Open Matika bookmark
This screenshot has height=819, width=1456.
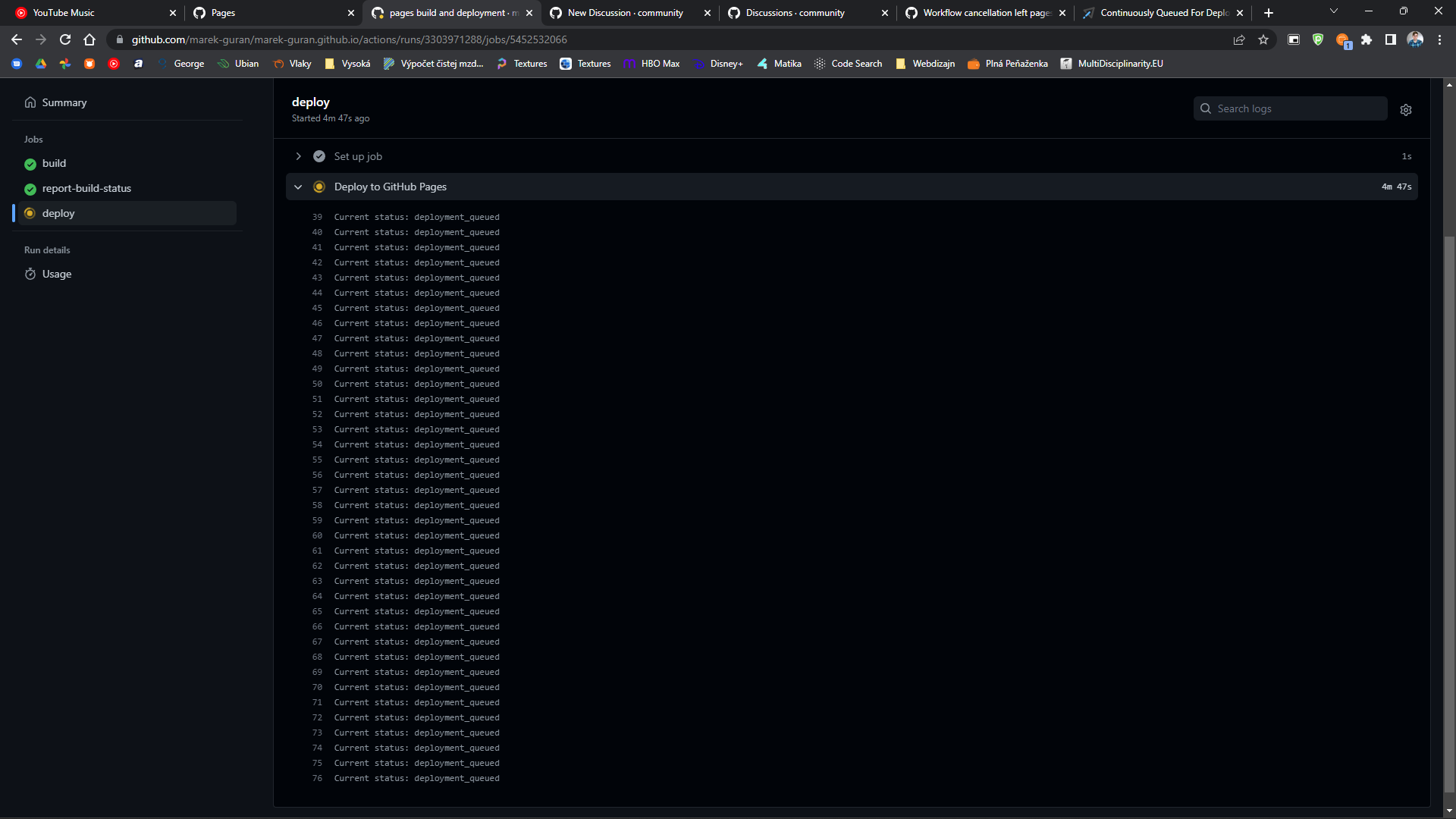click(x=779, y=64)
